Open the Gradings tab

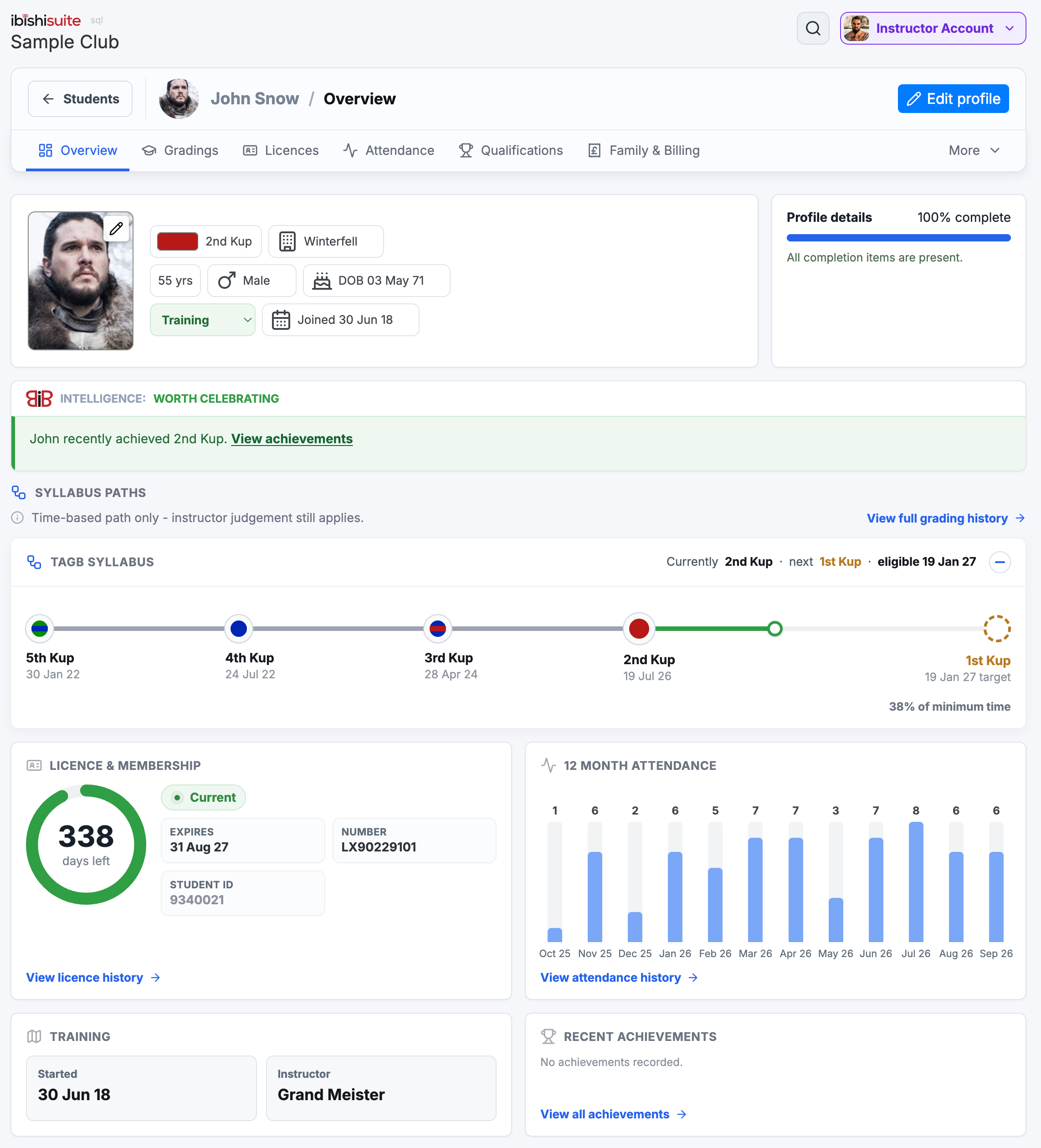tap(180, 150)
